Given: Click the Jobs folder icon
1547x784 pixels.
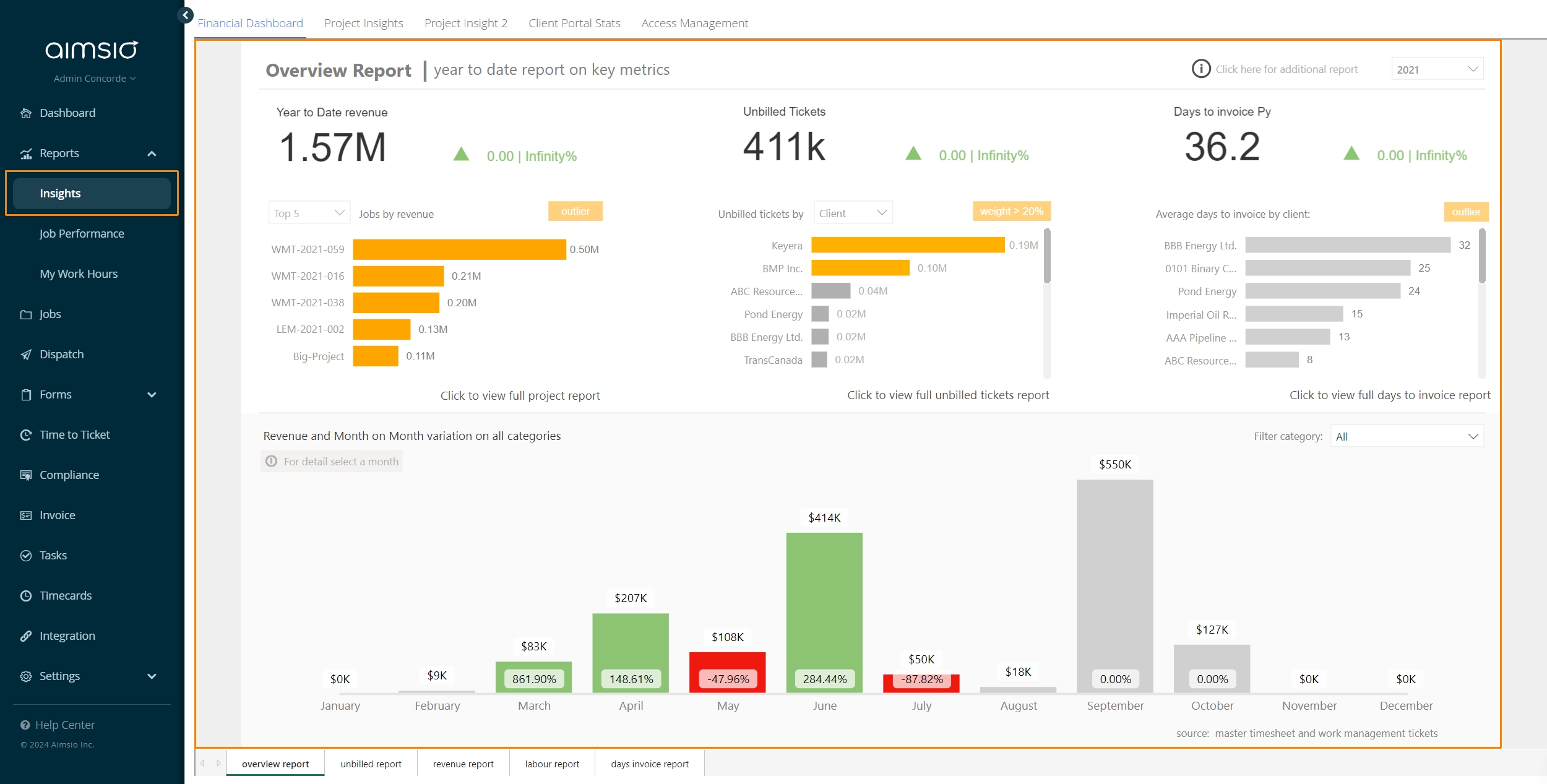Looking at the screenshot, I should 26,314.
